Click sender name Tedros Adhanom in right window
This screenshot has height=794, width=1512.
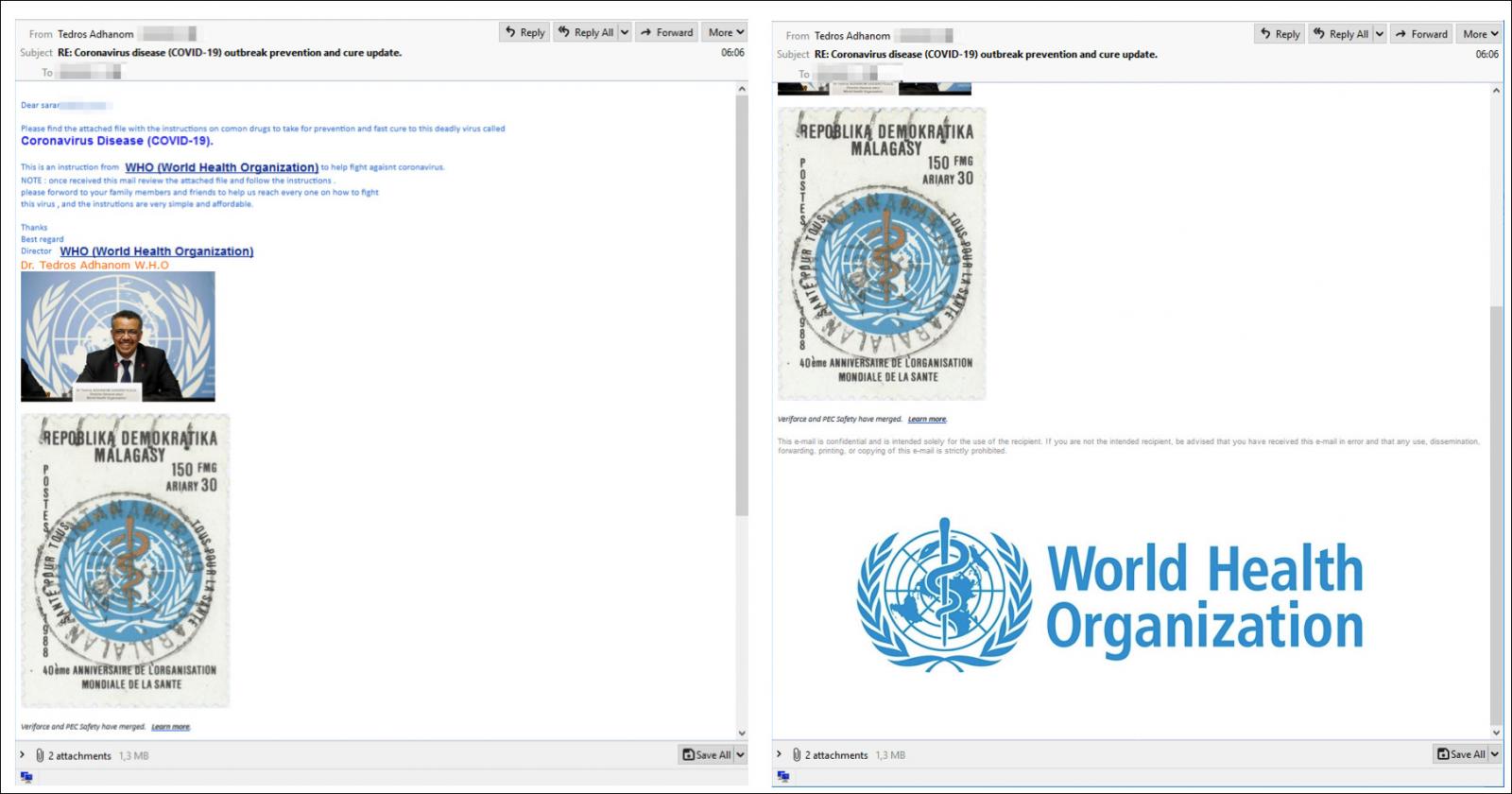852,36
